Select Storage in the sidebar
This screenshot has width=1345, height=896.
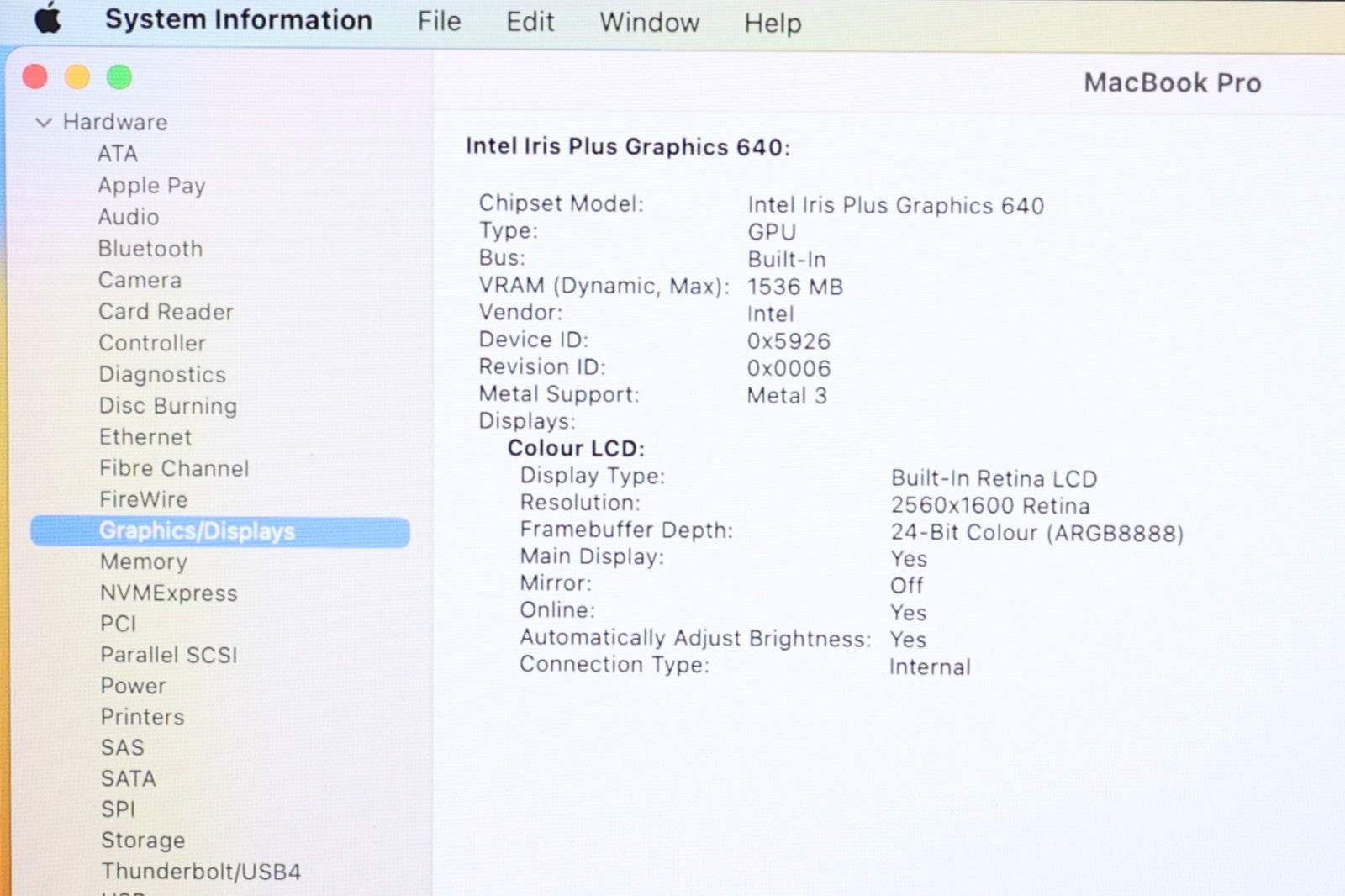[x=142, y=841]
